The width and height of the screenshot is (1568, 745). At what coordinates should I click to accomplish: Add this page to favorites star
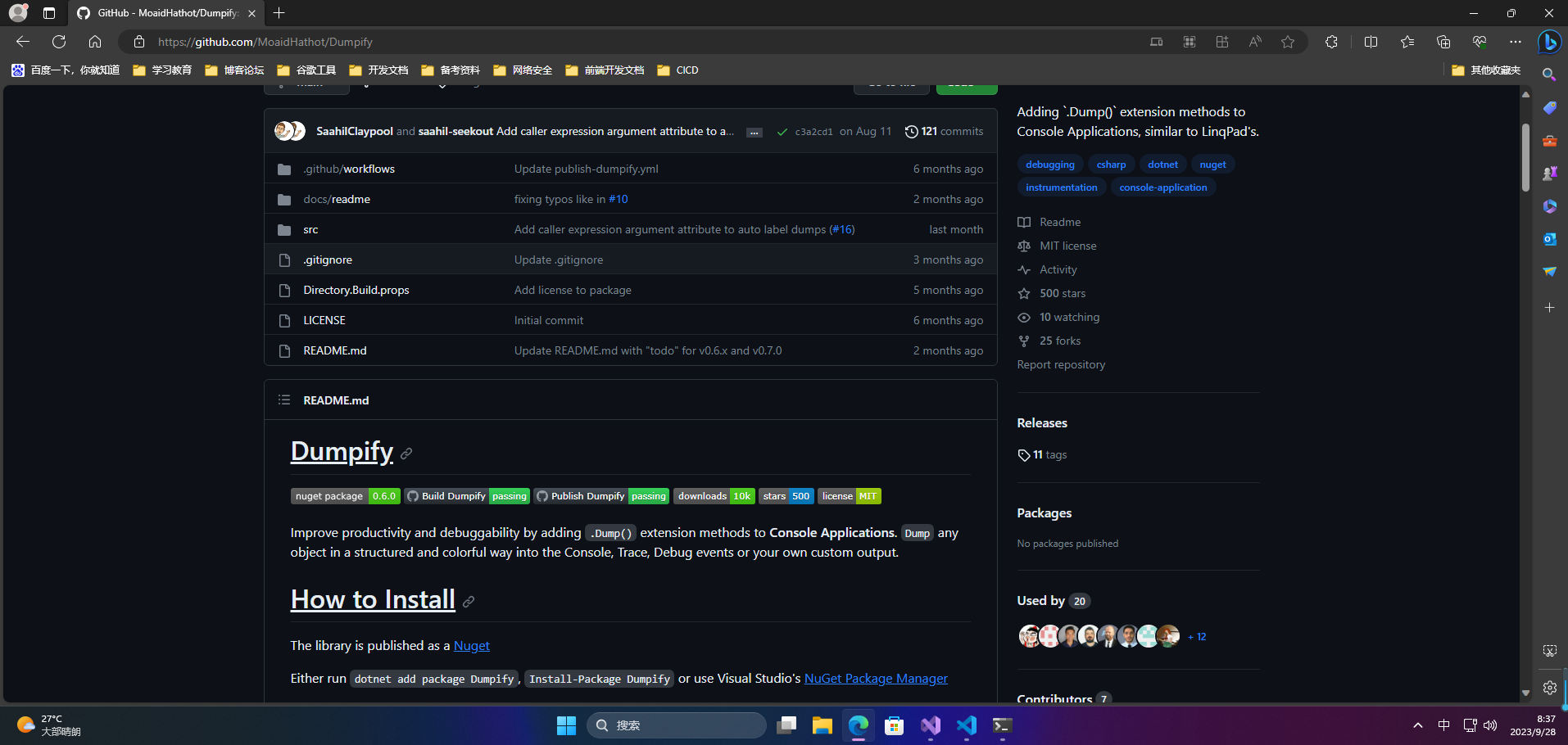click(x=1288, y=42)
